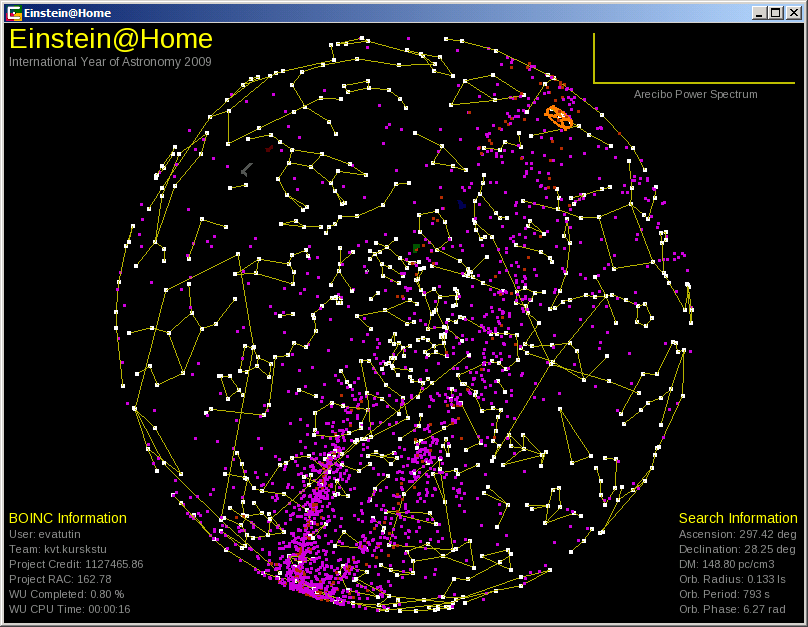Click International Year of Astronomy 2009 text
The image size is (808, 627).
pyautogui.click(x=110, y=62)
